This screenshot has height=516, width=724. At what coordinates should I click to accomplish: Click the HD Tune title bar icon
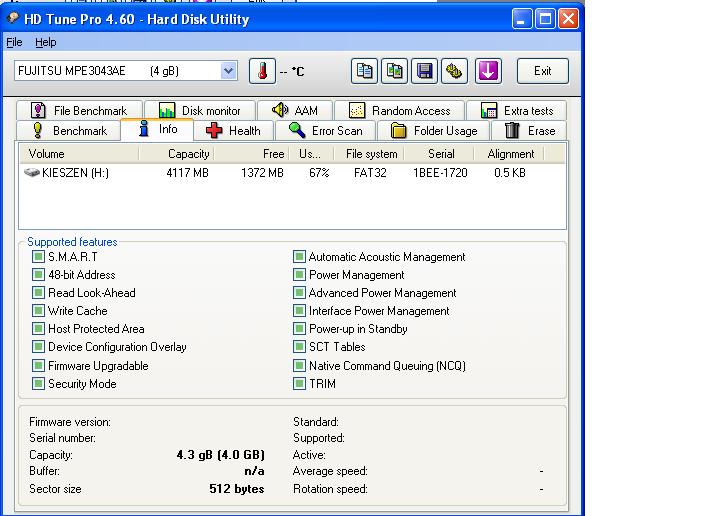[x=13, y=18]
